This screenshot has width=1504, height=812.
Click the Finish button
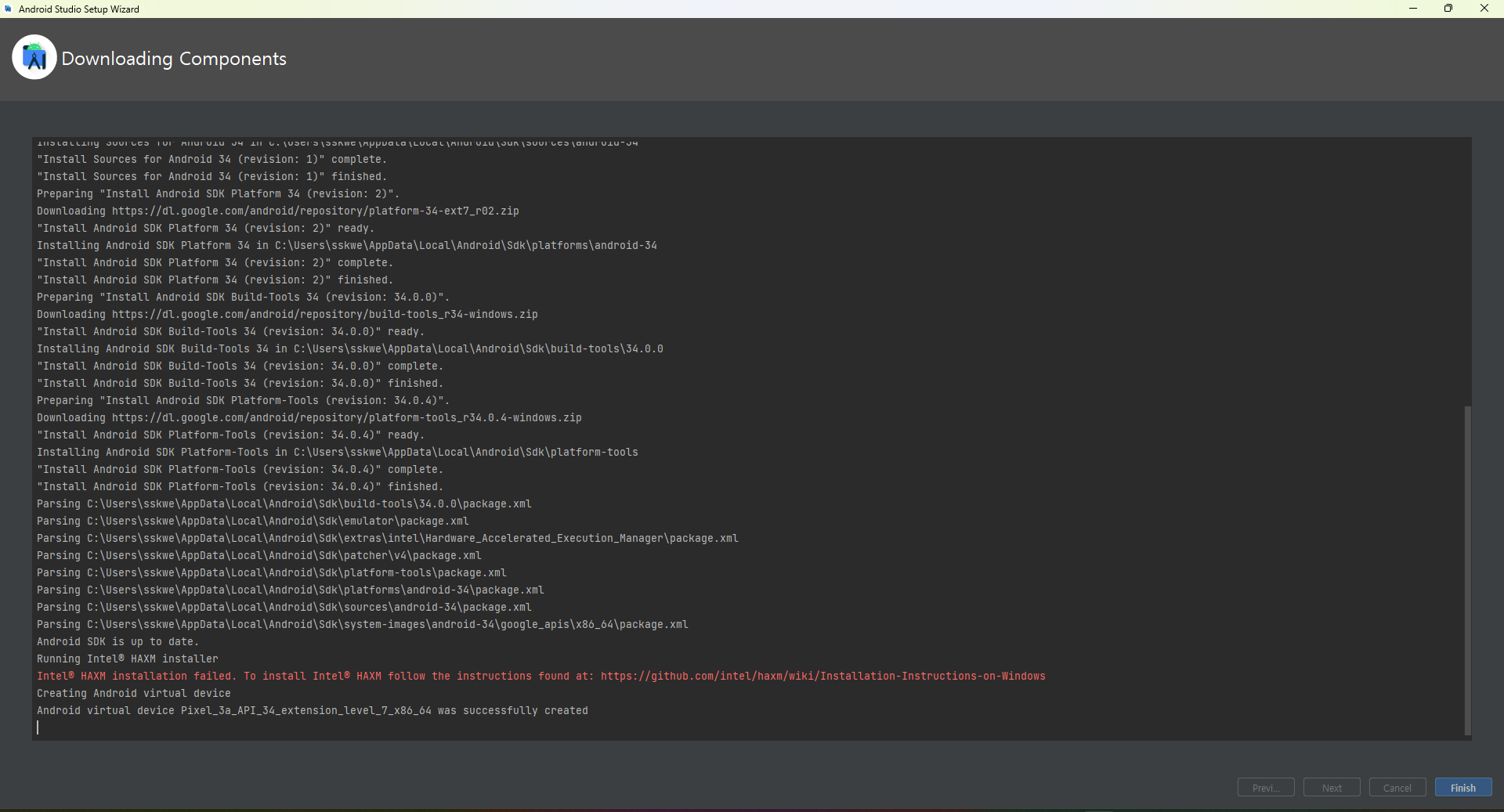point(1462,788)
